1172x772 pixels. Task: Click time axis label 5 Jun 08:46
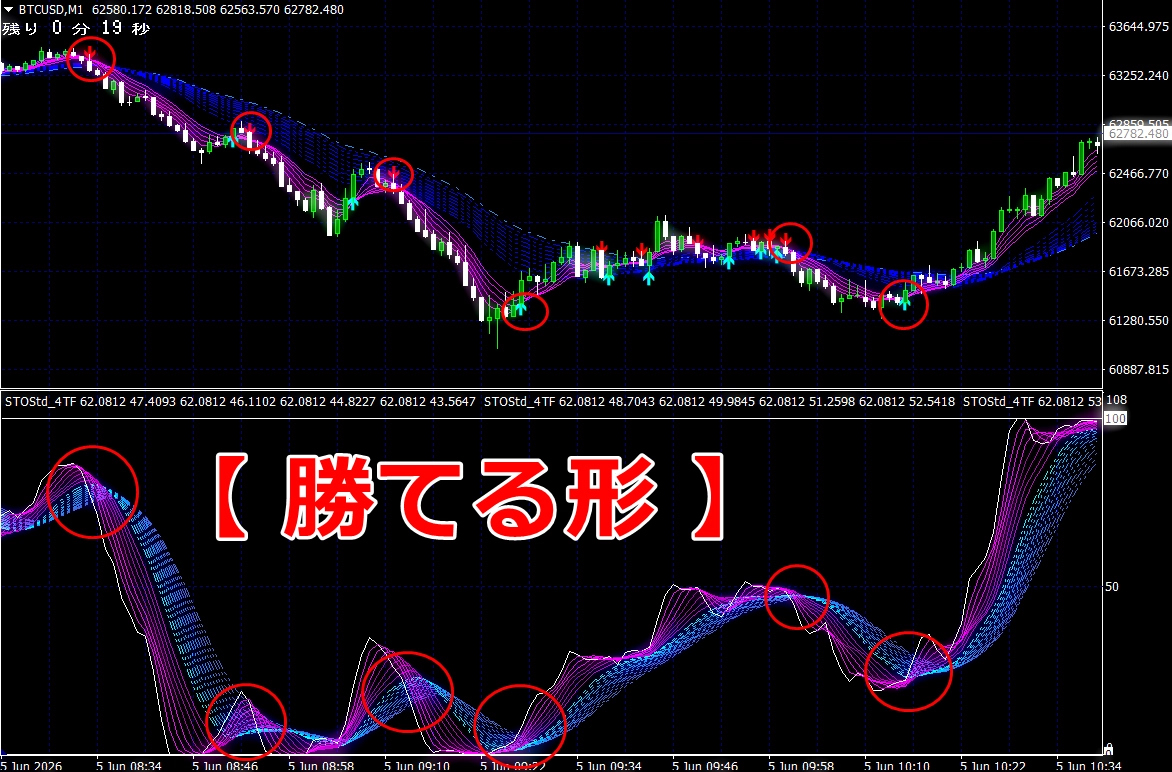click(x=225, y=766)
